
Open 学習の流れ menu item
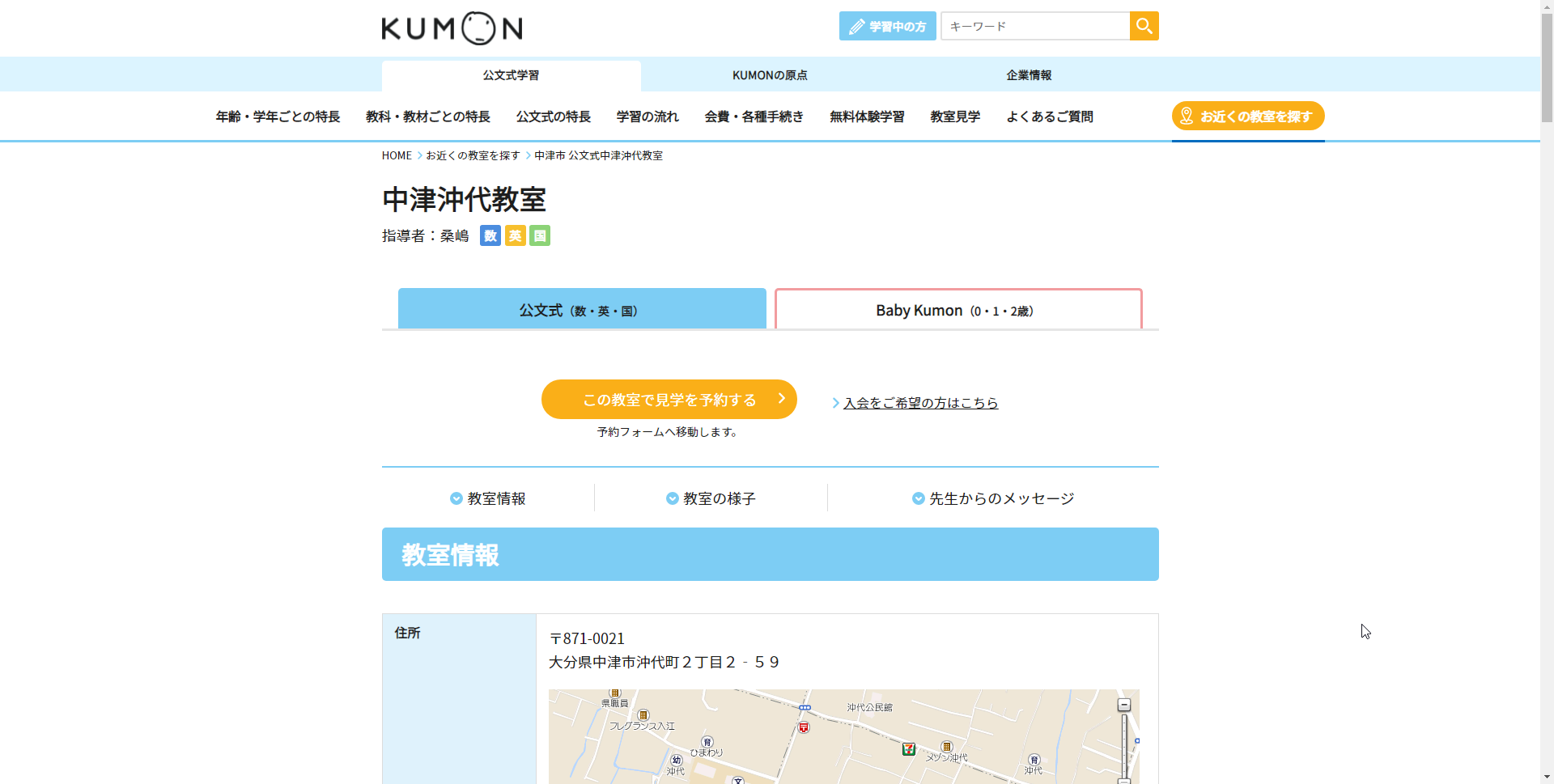click(x=647, y=117)
